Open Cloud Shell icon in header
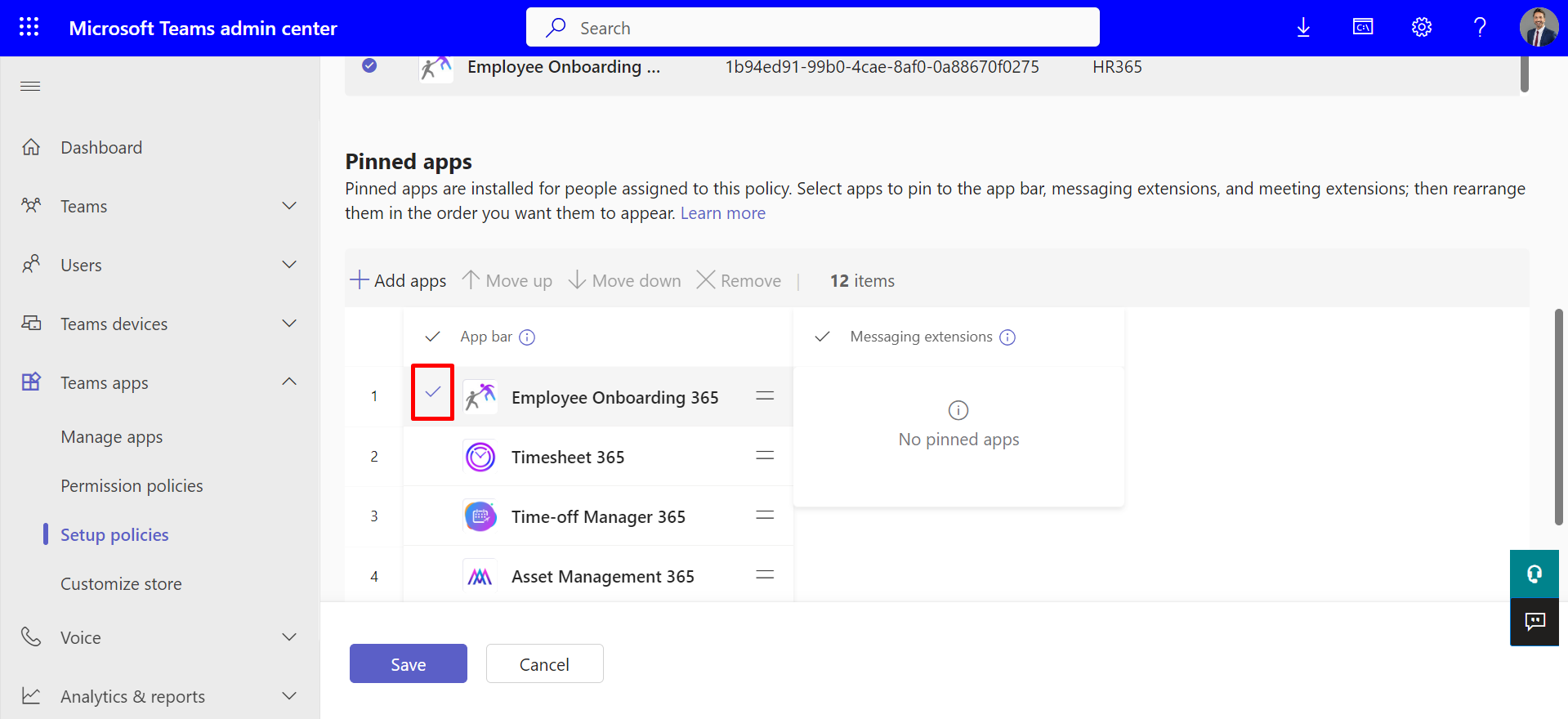This screenshot has height=719, width=1568. 1362,28
